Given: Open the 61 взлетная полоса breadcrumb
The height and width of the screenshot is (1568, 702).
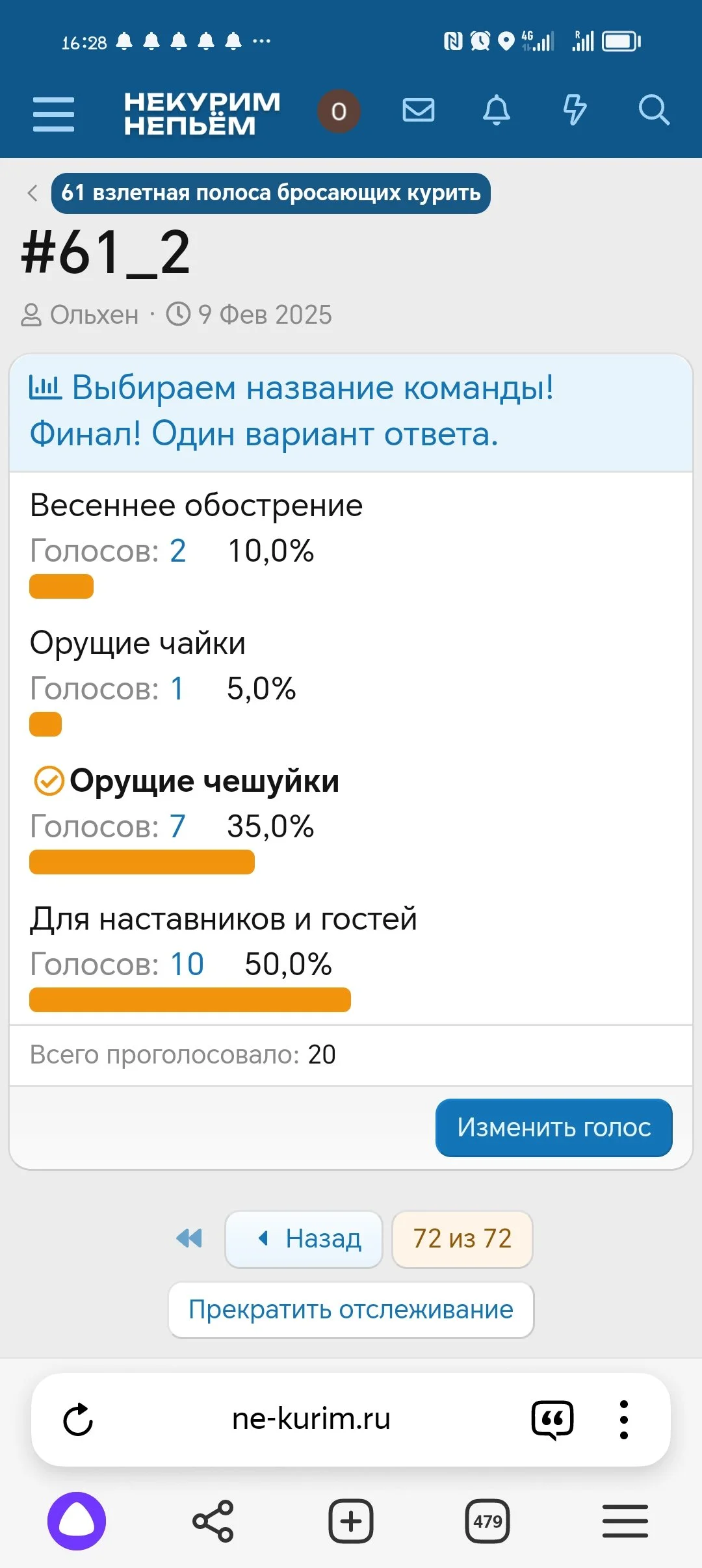Looking at the screenshot, I should point(270,193).
